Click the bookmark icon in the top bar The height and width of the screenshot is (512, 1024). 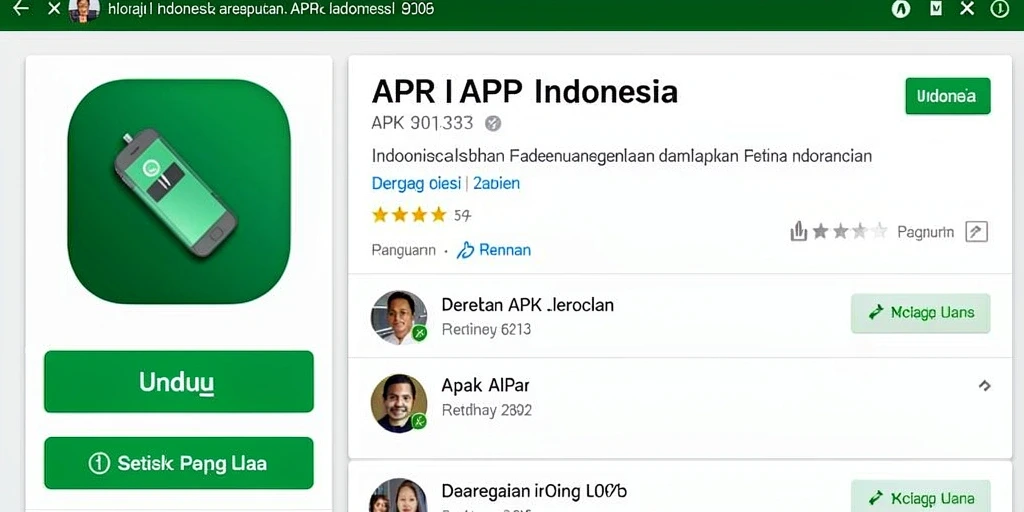(x=936, y=9)
